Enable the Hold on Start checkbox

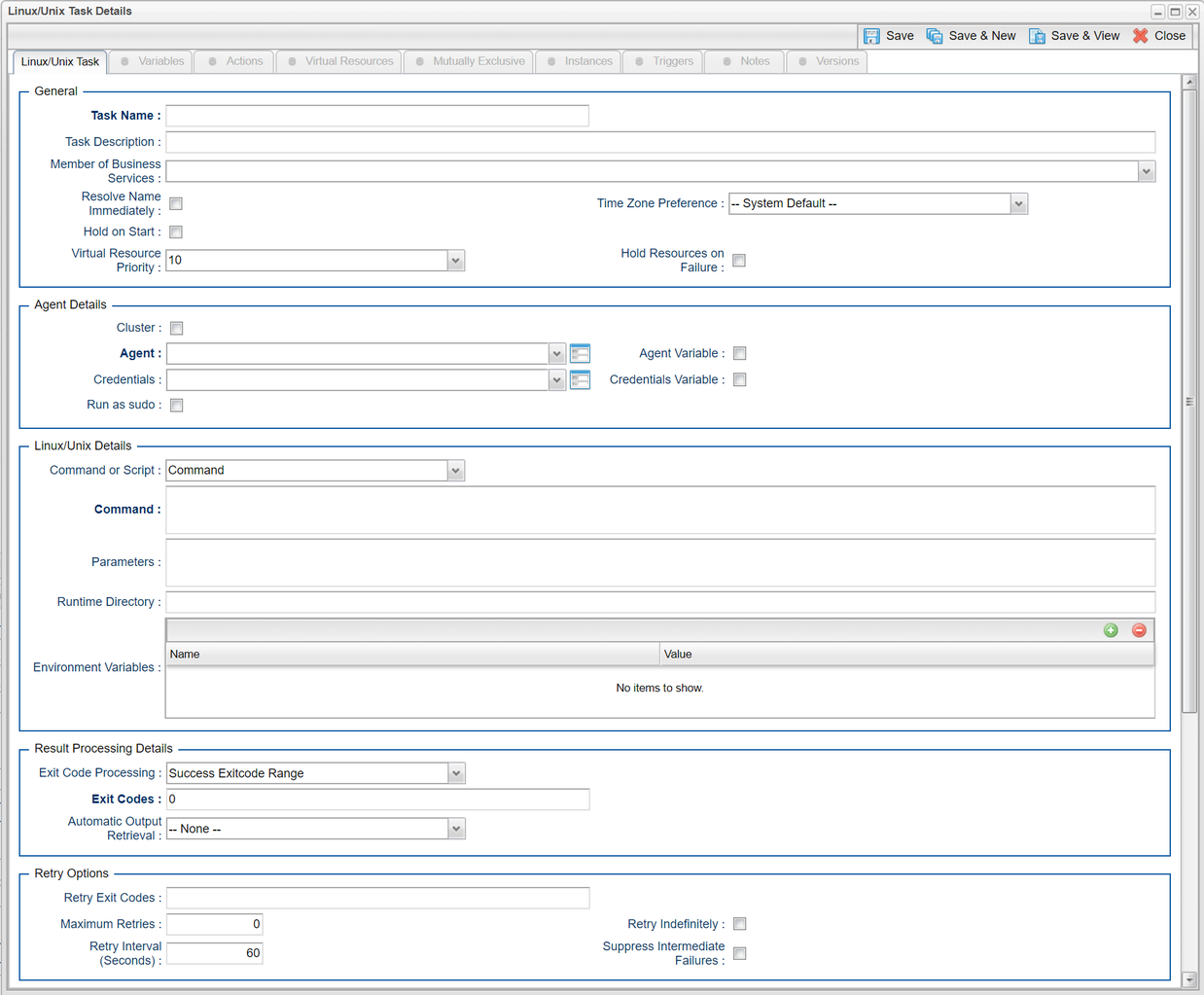point(176,232)
